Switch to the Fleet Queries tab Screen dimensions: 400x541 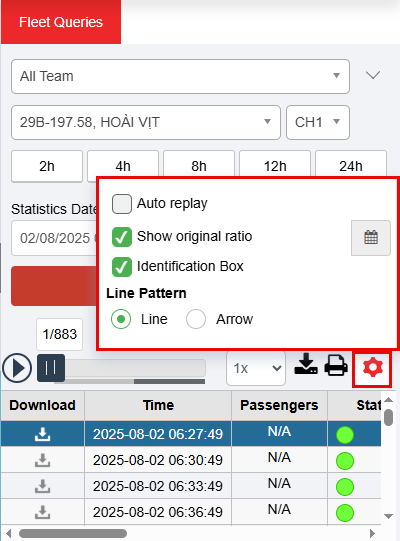pos(61,22)
